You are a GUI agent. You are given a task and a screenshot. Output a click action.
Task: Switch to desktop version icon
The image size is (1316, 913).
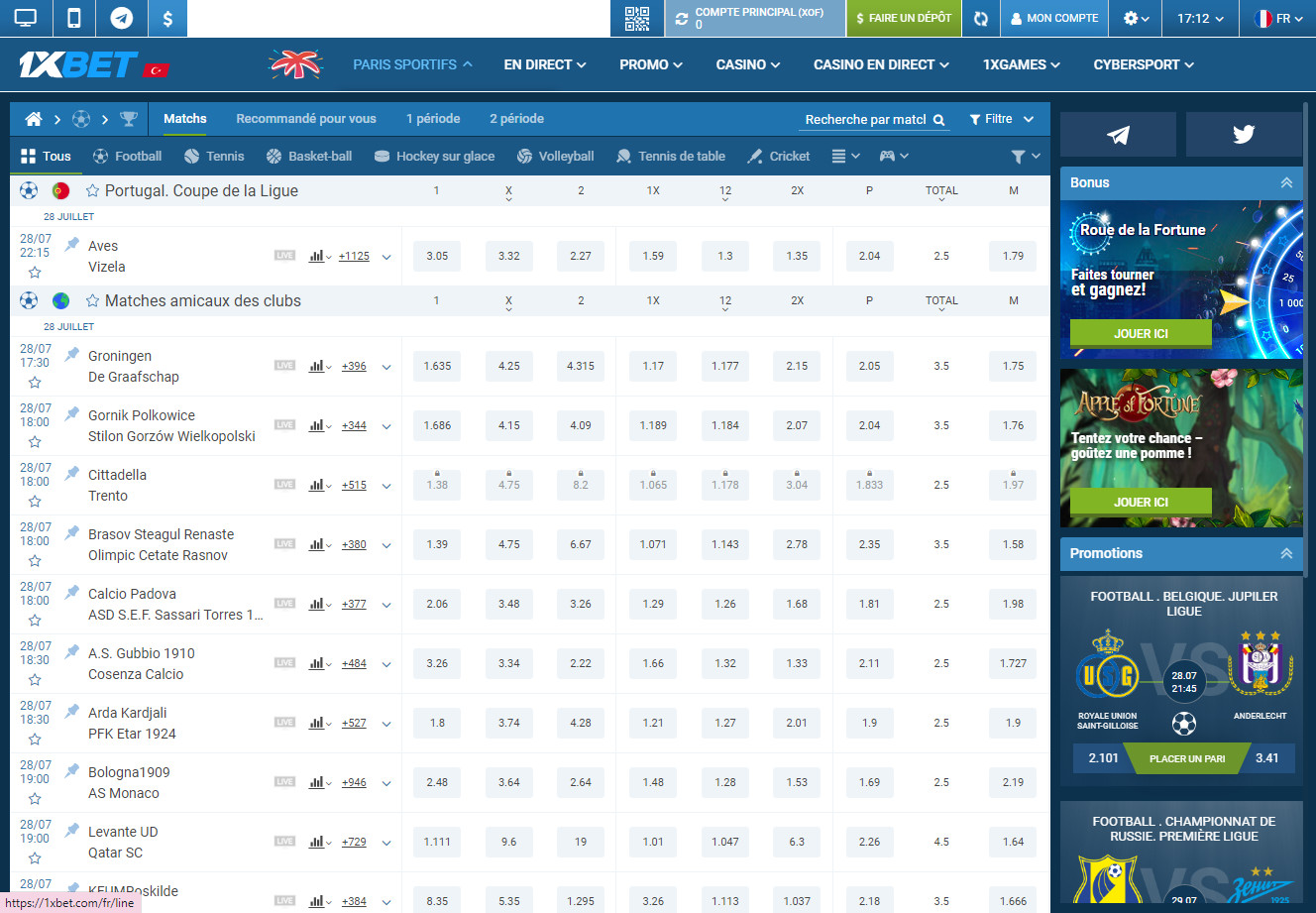25,18
